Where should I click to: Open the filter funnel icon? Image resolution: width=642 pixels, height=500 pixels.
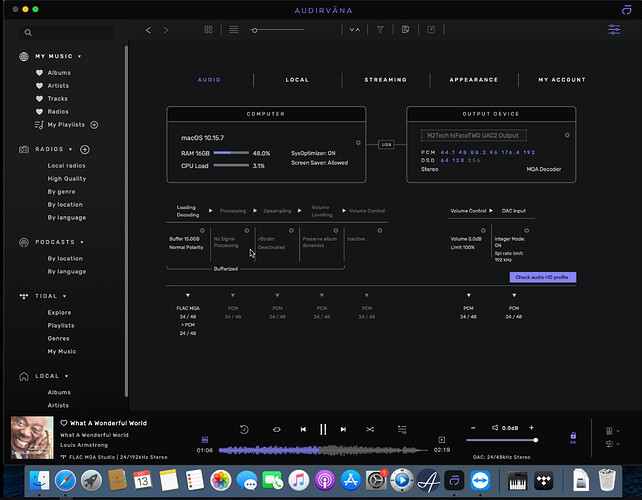380,29
